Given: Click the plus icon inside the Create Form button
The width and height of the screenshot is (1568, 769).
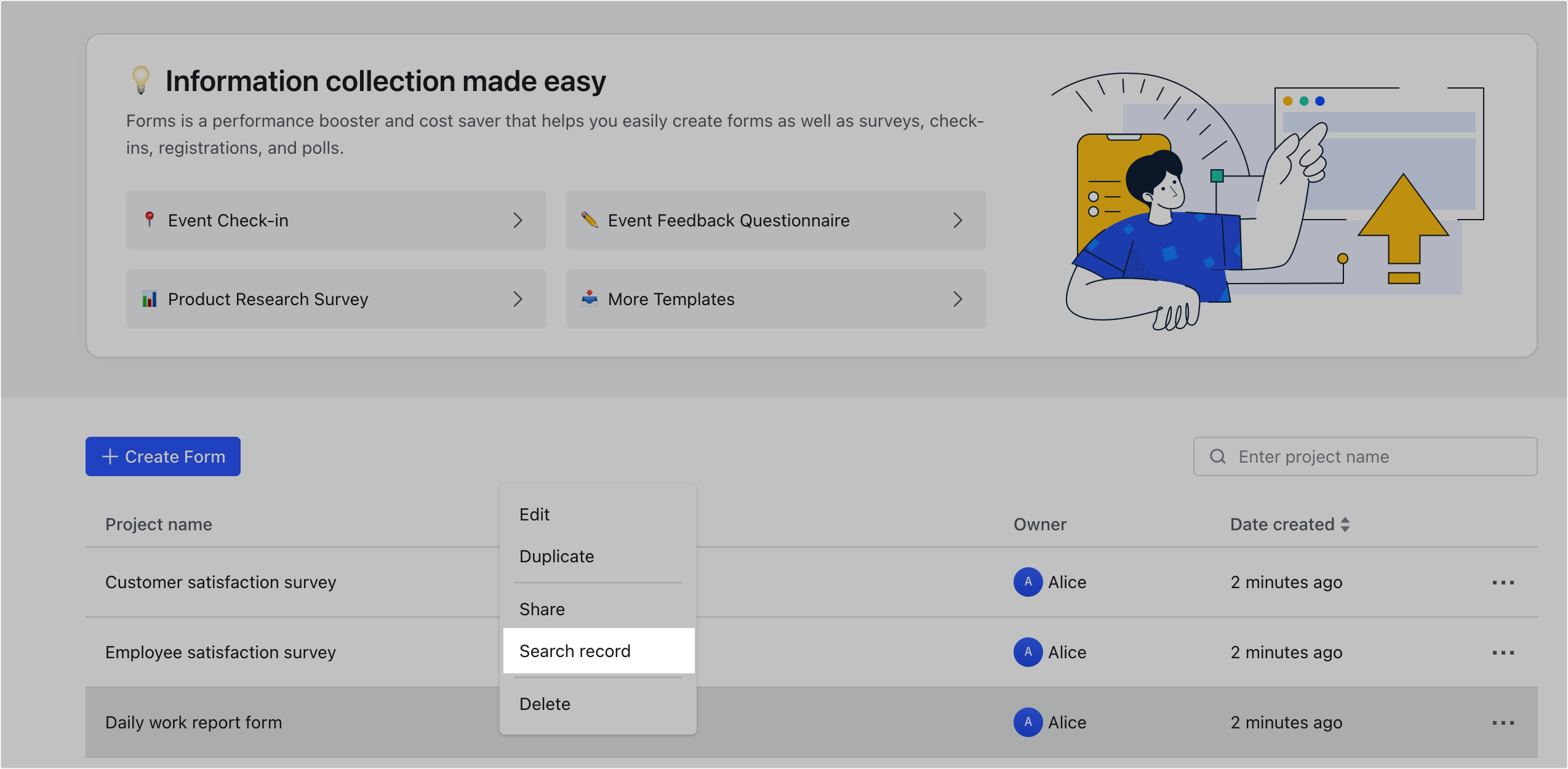Looking at the screenshot, I should tap(109, 456).
